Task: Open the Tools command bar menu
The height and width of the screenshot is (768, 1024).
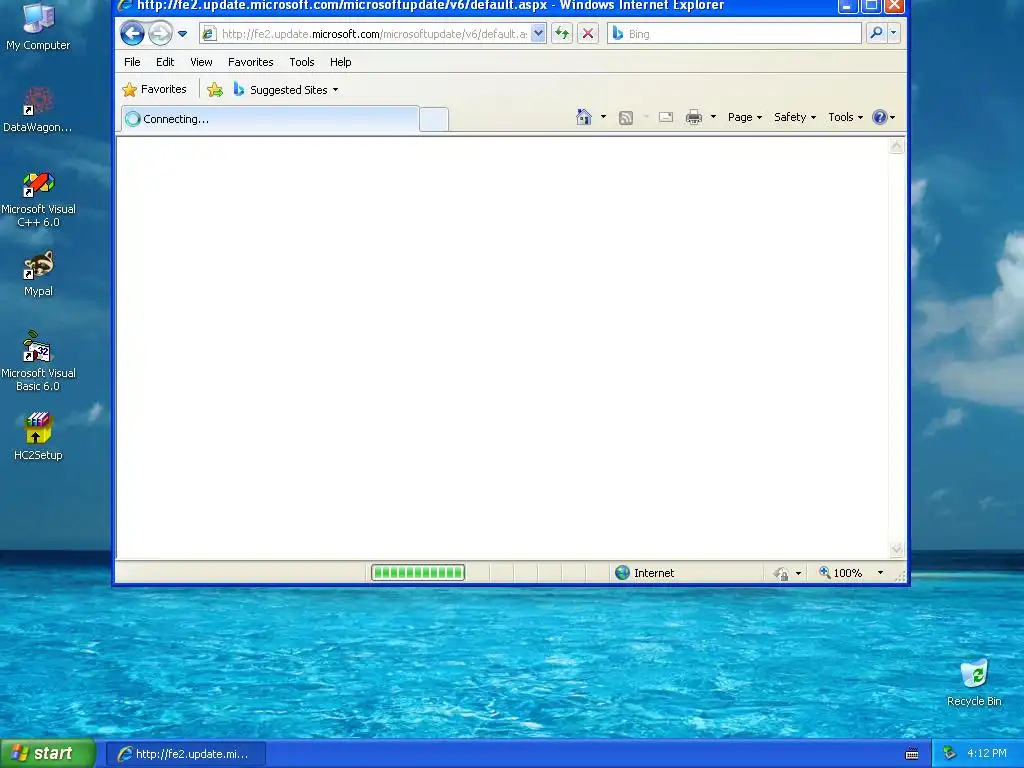Action: [x=846, y=117]
